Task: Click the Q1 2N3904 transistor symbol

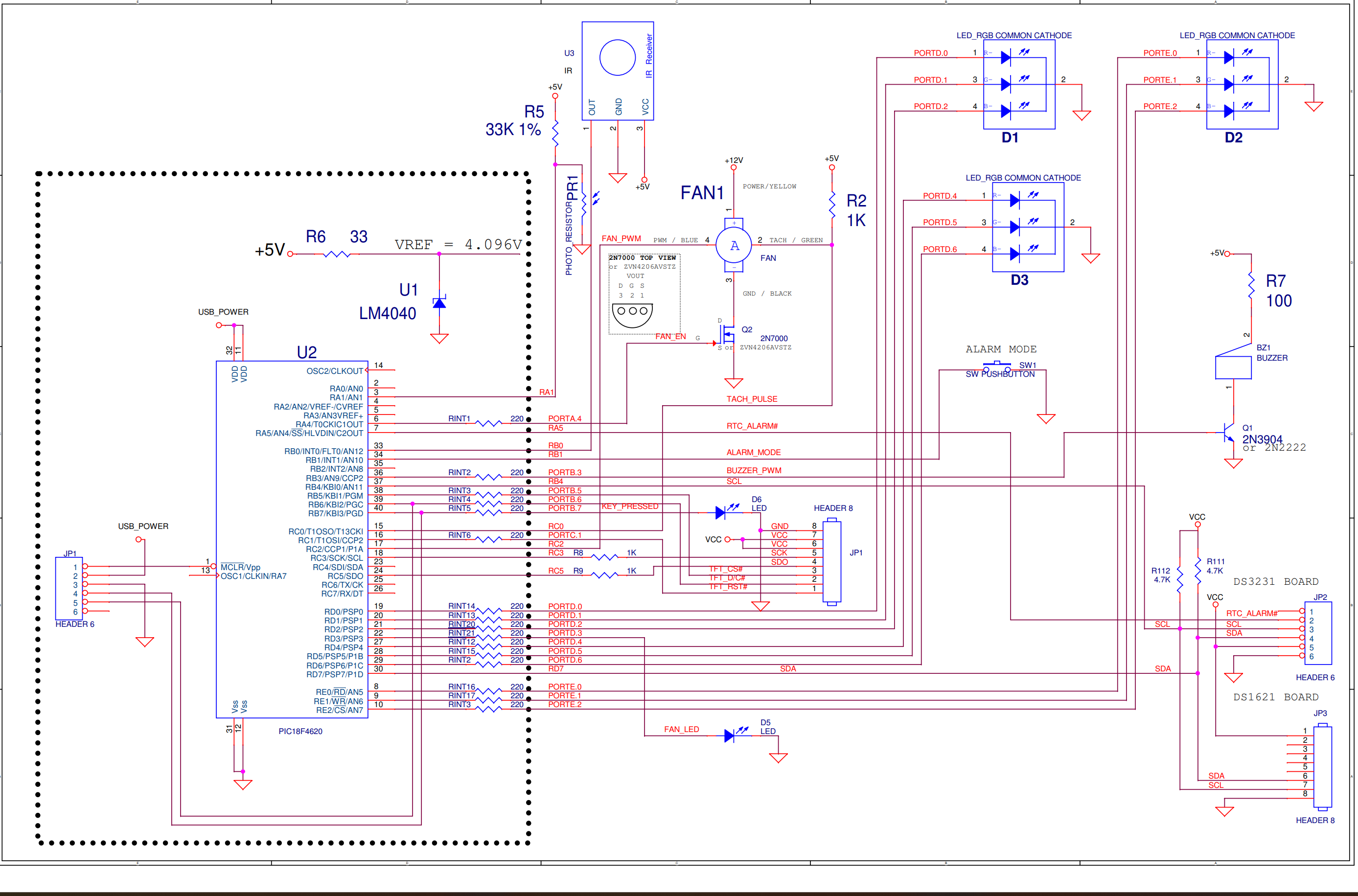Action: click(1229, 433)
